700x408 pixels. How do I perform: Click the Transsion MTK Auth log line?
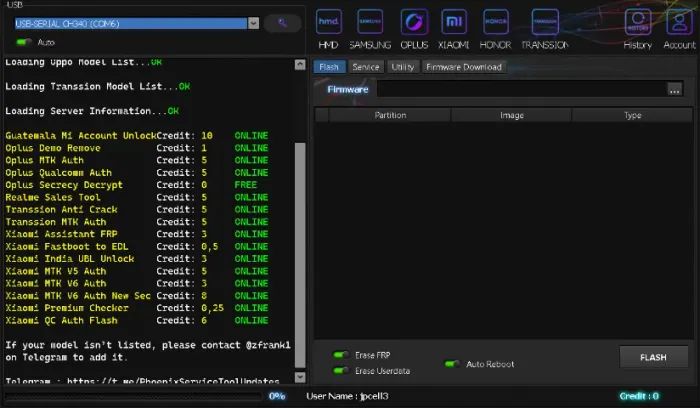(137, 222)
